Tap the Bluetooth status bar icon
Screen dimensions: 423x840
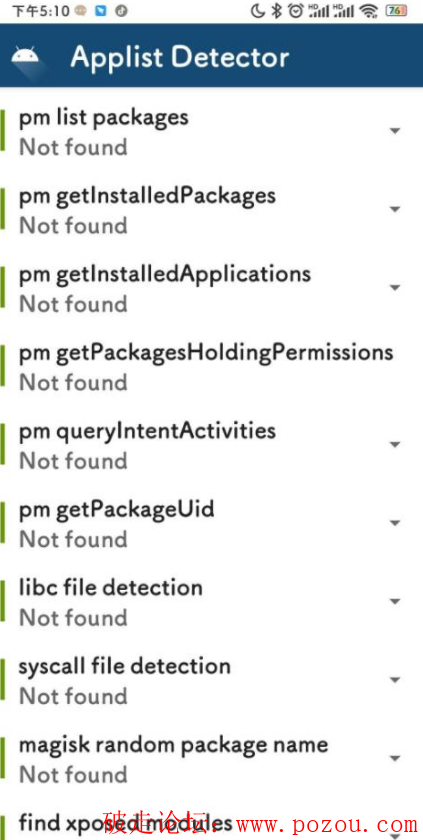pyautogui.click(x=276, y=11)
